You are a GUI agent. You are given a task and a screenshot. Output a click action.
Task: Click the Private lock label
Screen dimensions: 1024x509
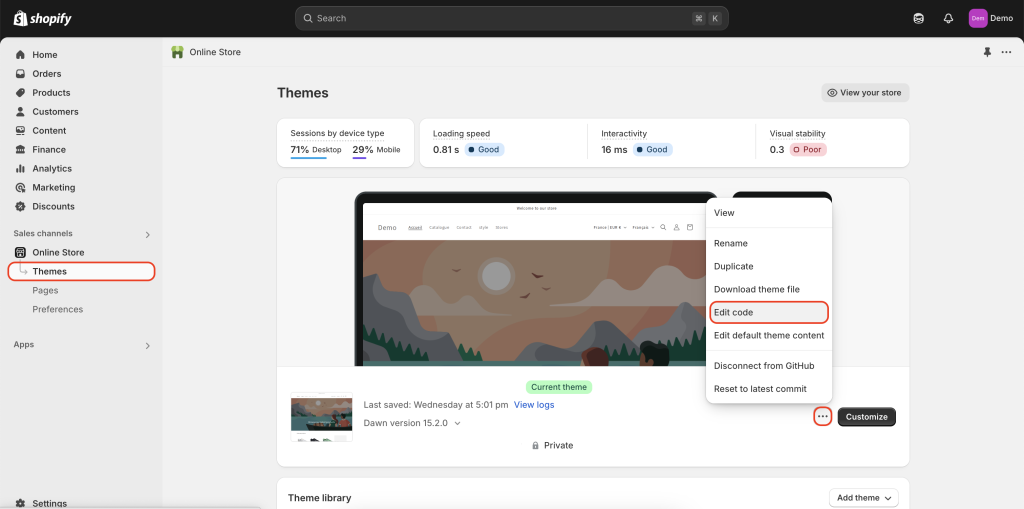pos(552,446)
